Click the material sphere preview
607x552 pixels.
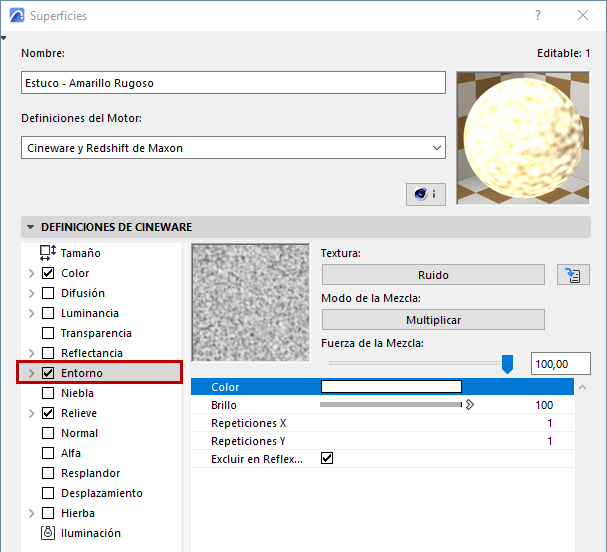pyautogui.click(x=523, y=138)
